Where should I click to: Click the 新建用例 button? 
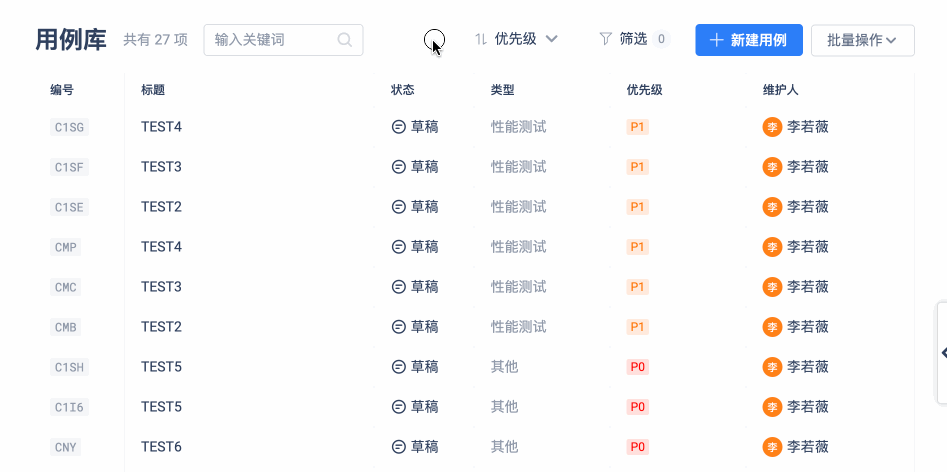(x=748, y=40)
